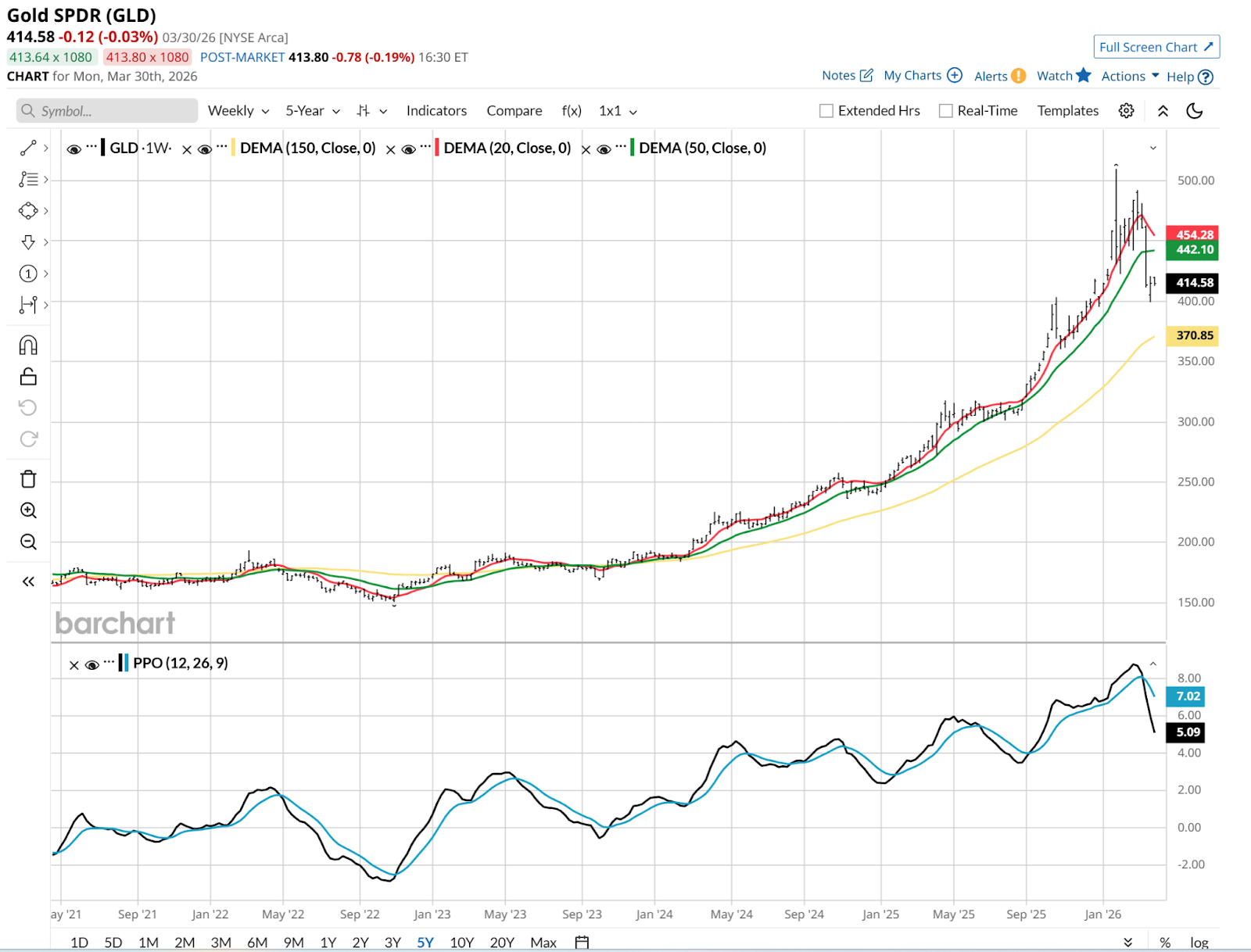Click the zoom out magnifier icon

pyautogui.click(x=28, y=542)
